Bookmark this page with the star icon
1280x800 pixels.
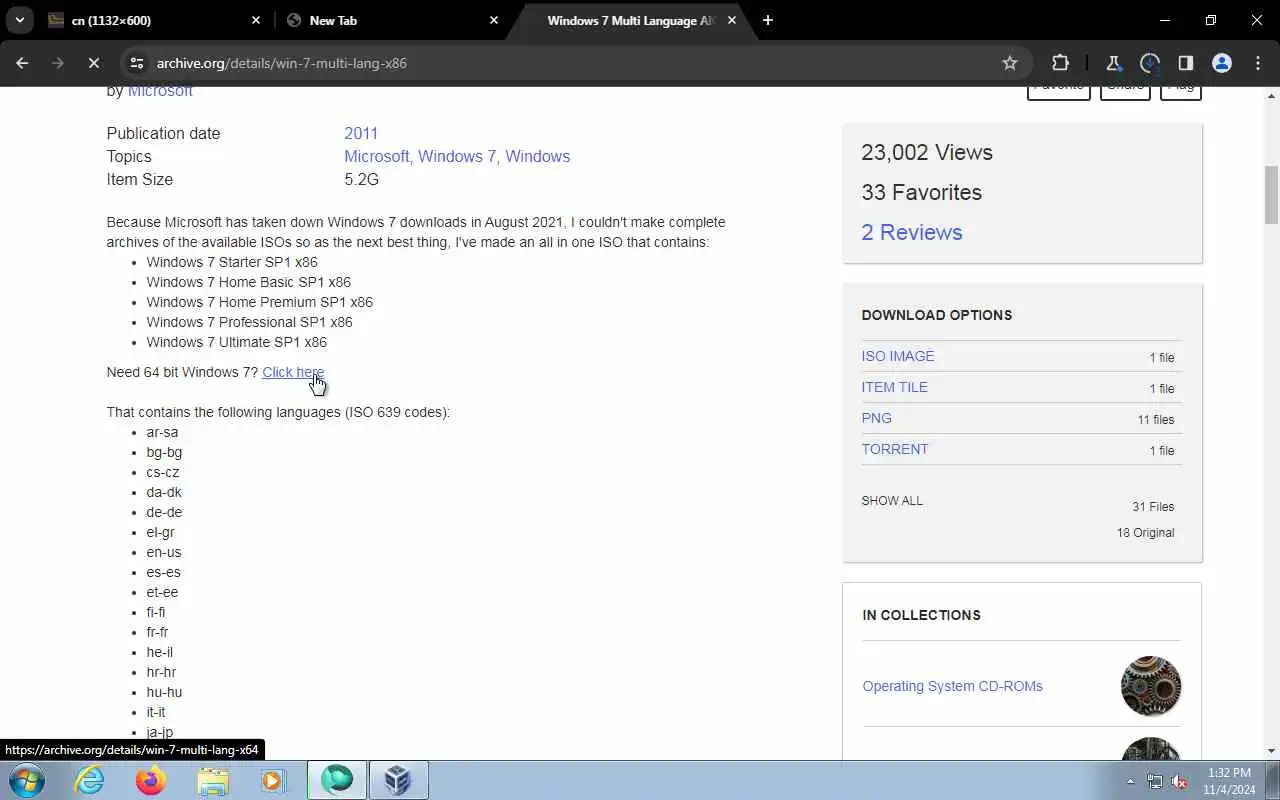1010,63
